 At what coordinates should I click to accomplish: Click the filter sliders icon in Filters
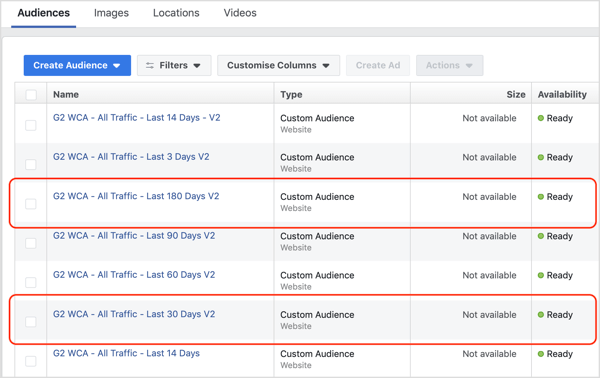point(150,65)
